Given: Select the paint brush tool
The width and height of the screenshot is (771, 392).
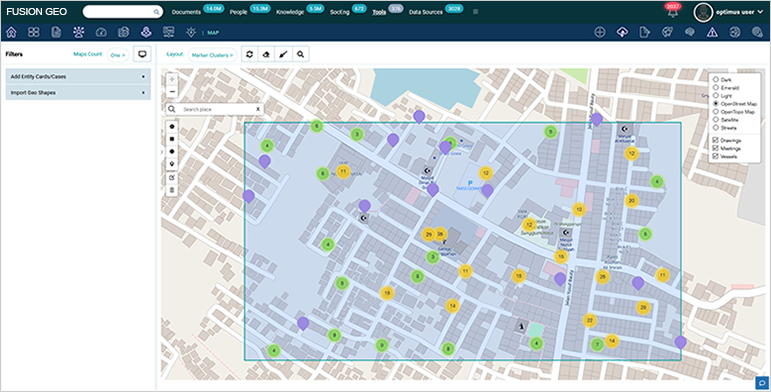Looking at the screenshot, I should coord(283,55).
